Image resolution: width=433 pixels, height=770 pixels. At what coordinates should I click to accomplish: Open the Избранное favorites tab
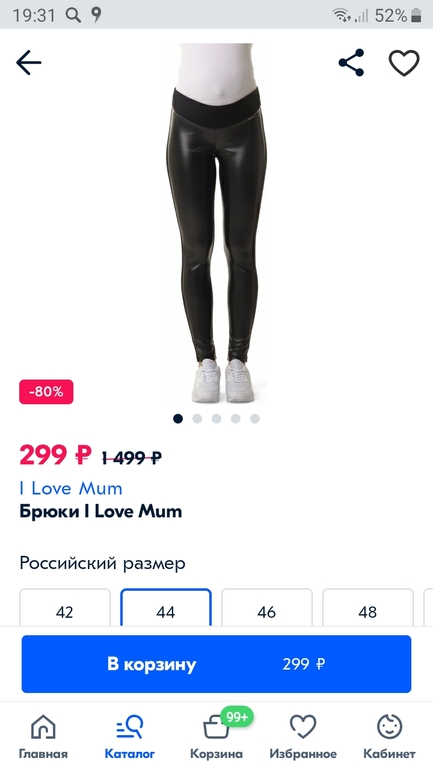303,737
